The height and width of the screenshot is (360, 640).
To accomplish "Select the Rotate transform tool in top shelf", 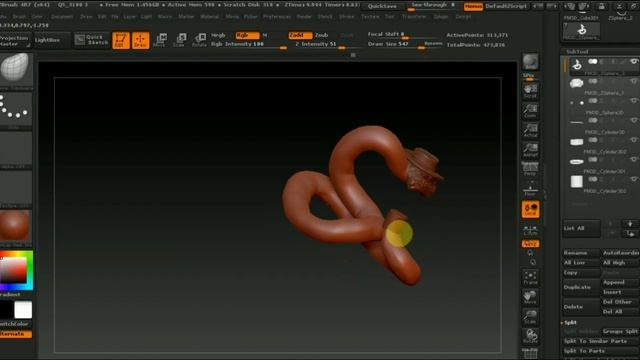I will pyautogui.click(x=200, y=40).
